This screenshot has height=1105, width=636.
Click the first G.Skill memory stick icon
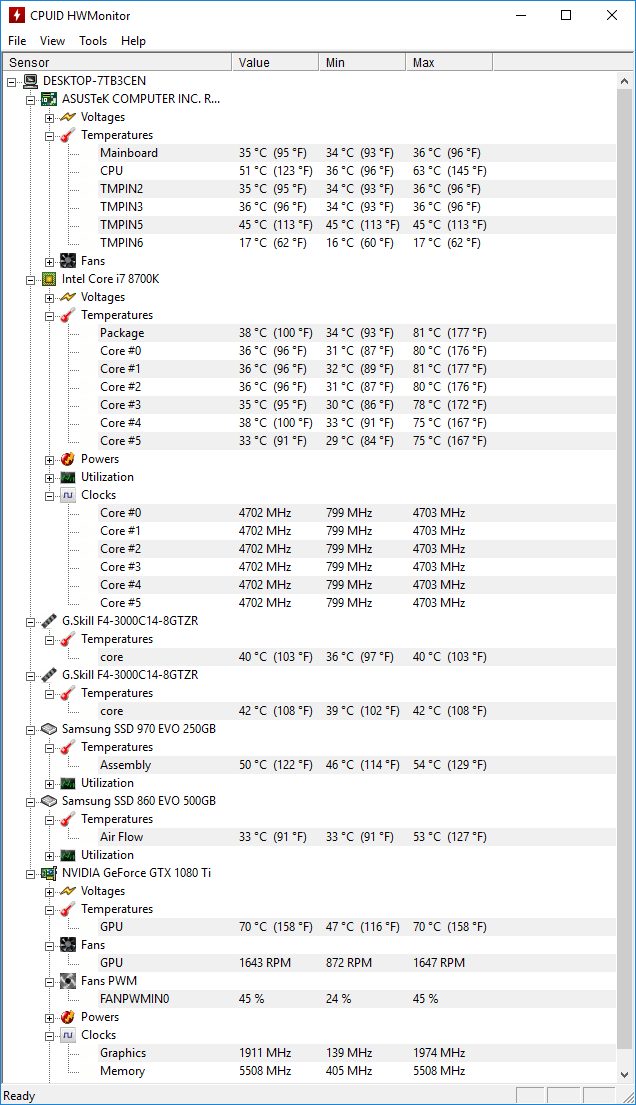[49, 621]
